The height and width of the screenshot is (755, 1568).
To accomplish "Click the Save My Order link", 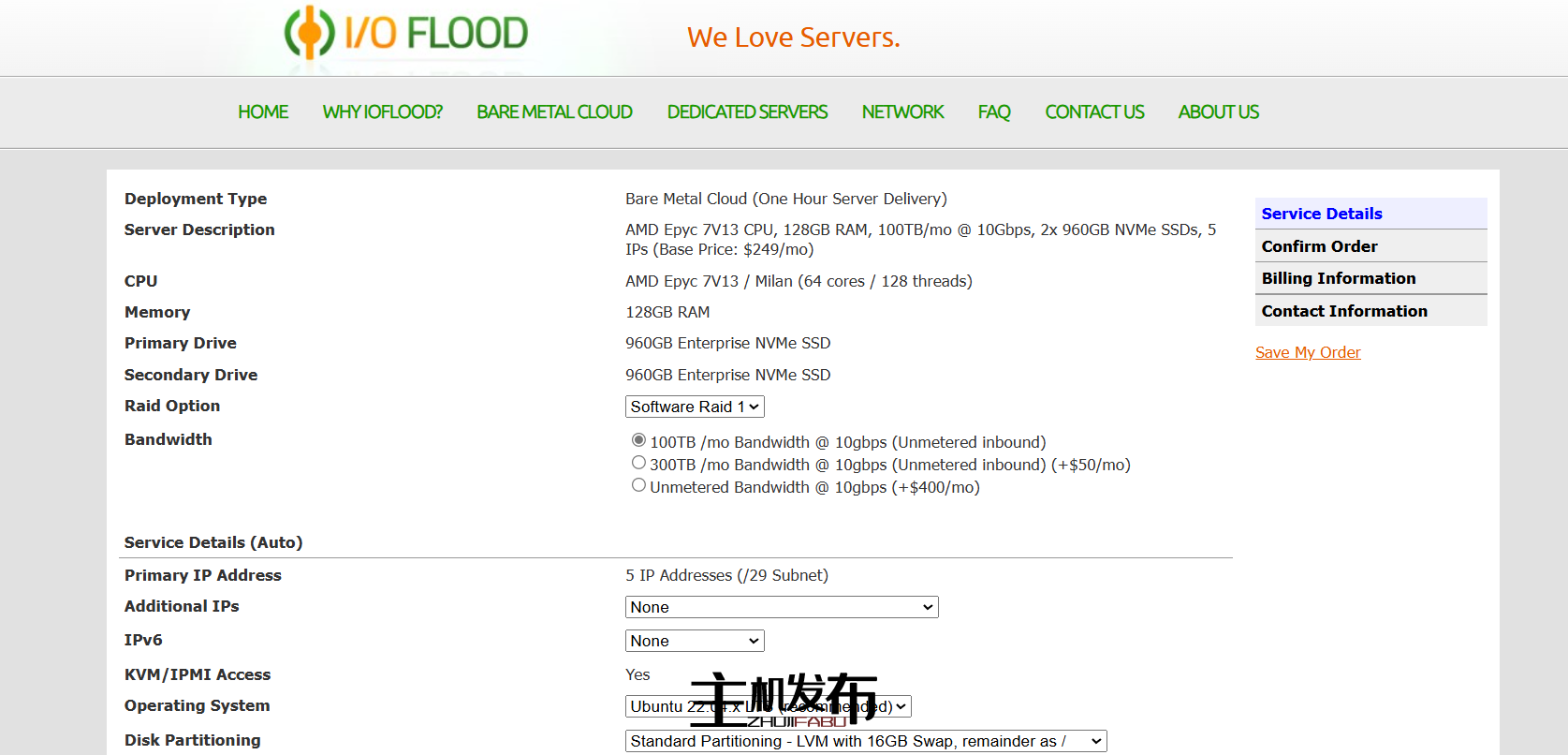I will coord(1308,352).
